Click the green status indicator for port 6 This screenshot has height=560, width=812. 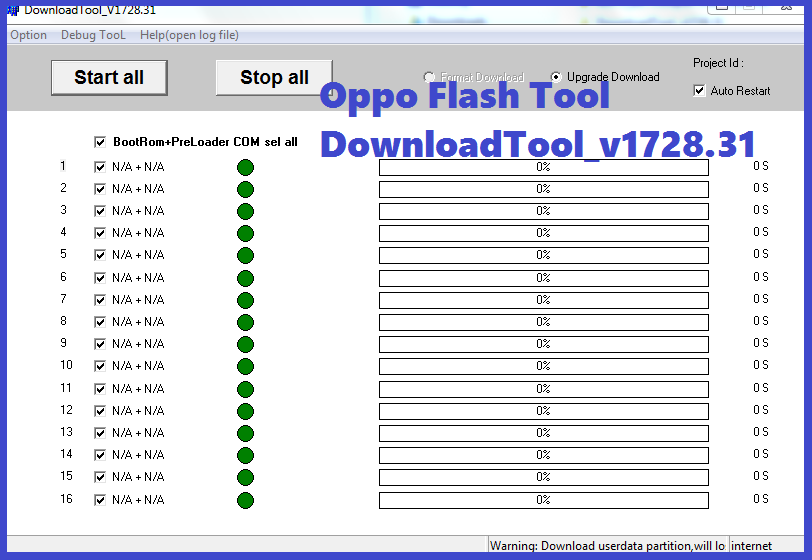point(245,279)
